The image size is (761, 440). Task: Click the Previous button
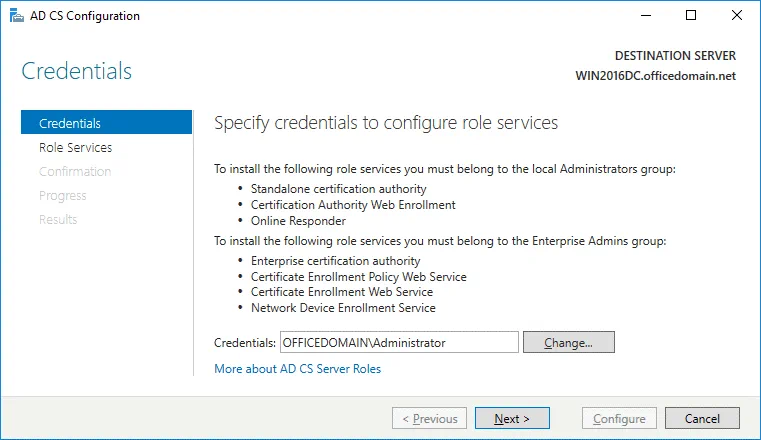point(429,419)
